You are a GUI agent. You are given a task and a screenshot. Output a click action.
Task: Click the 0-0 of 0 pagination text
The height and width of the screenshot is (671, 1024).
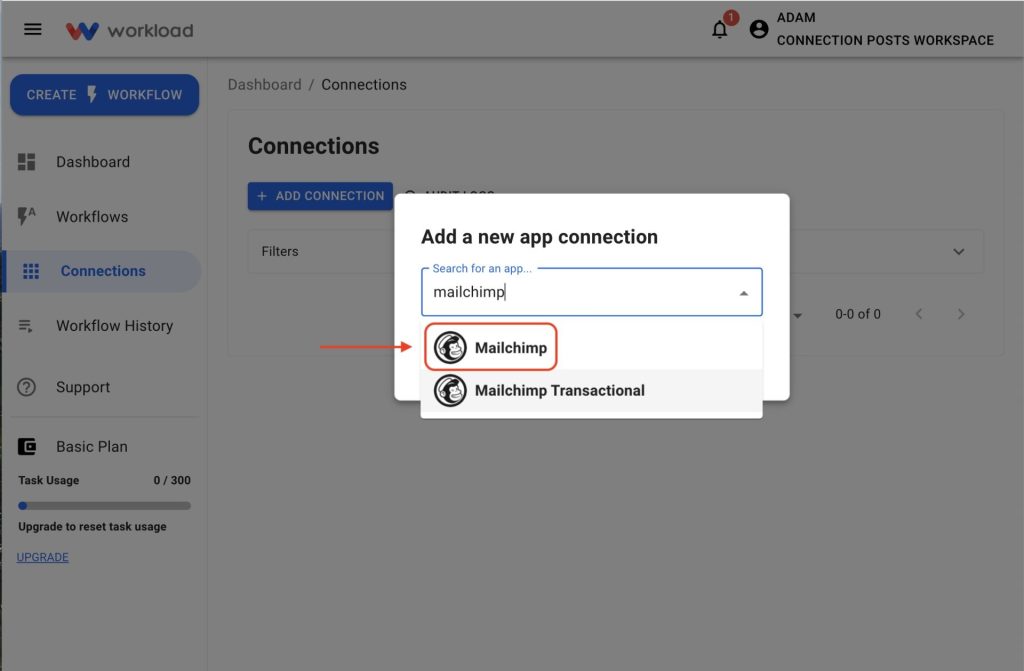[857, 314]
